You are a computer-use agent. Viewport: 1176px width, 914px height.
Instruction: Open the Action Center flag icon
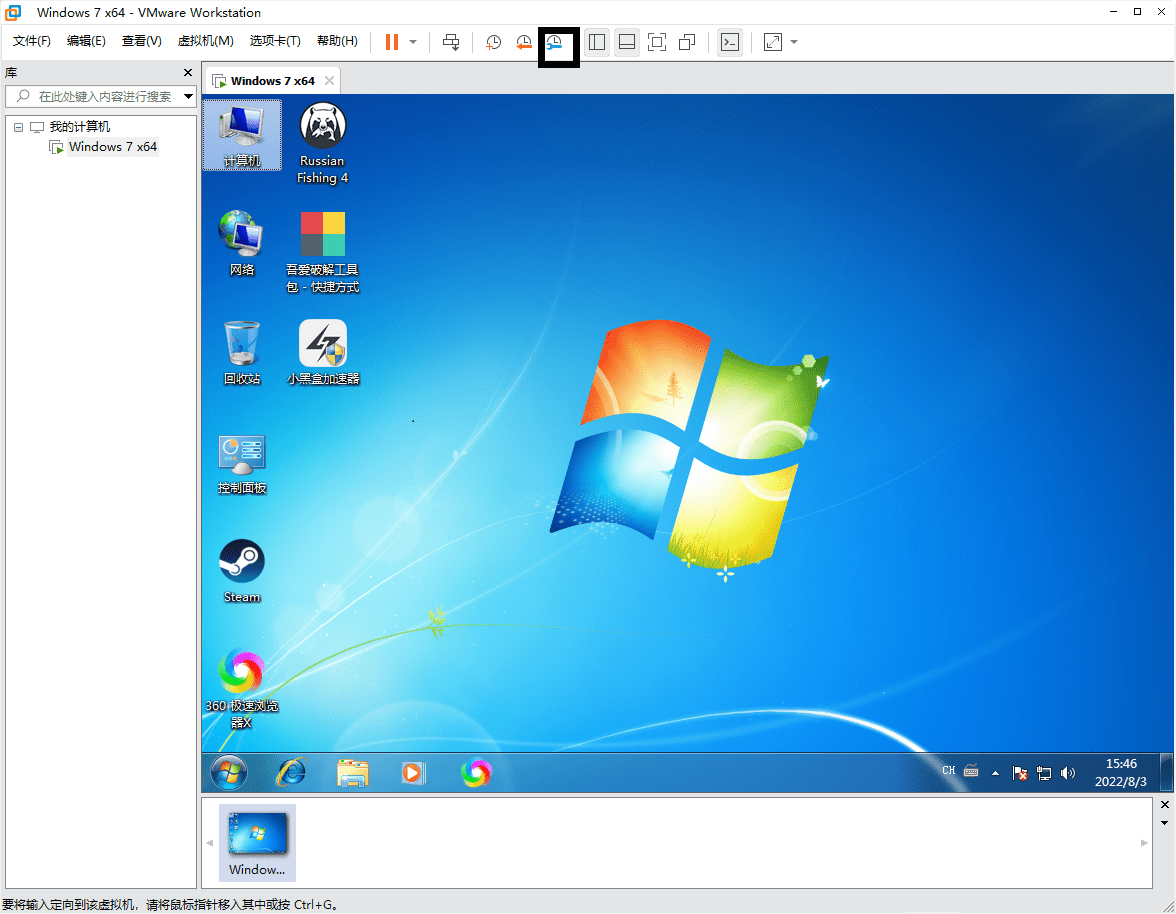pos(1019,773)
